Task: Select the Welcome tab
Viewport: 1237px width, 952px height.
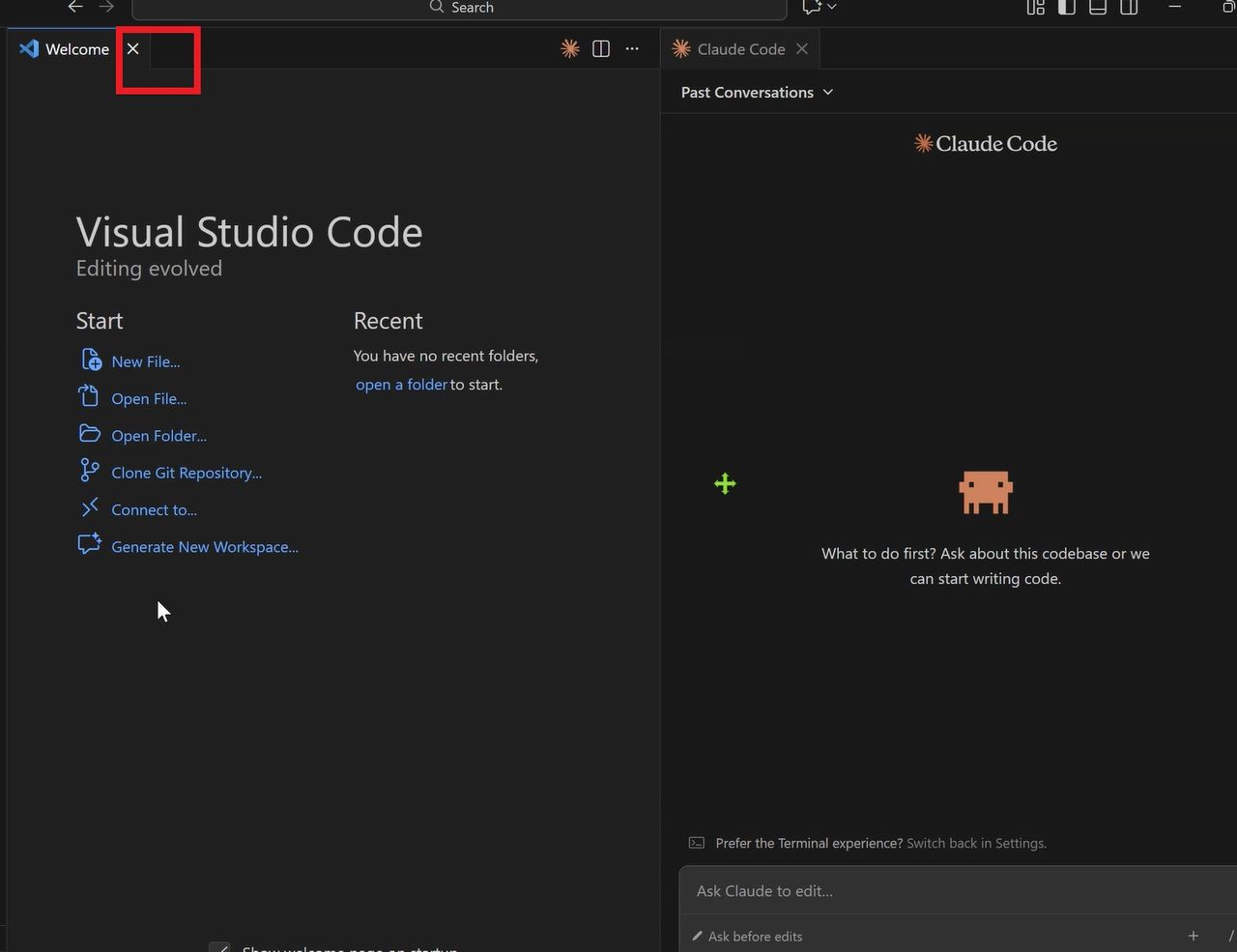Action: point(66,49)
